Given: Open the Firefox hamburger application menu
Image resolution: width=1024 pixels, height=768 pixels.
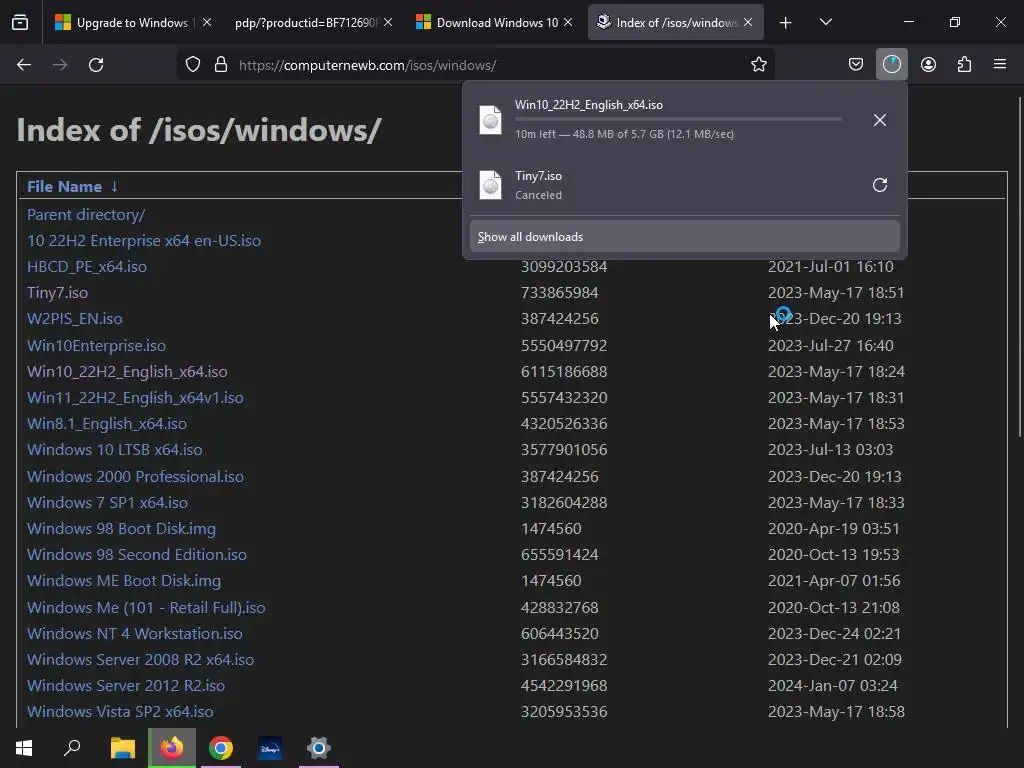Looking at the screenshot, I should click(x=999, y=64).
